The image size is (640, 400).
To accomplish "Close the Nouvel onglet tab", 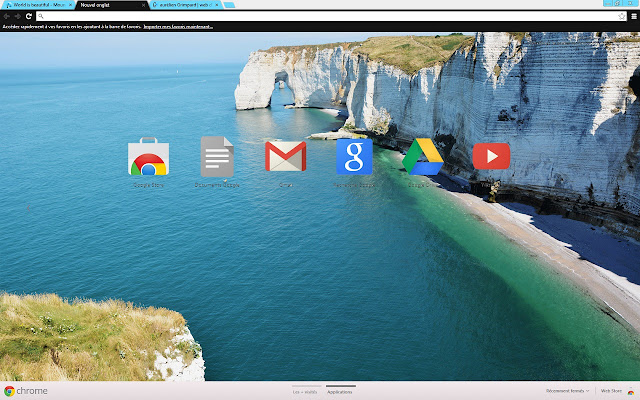I will pyautogui.click(x=143, y=5).
